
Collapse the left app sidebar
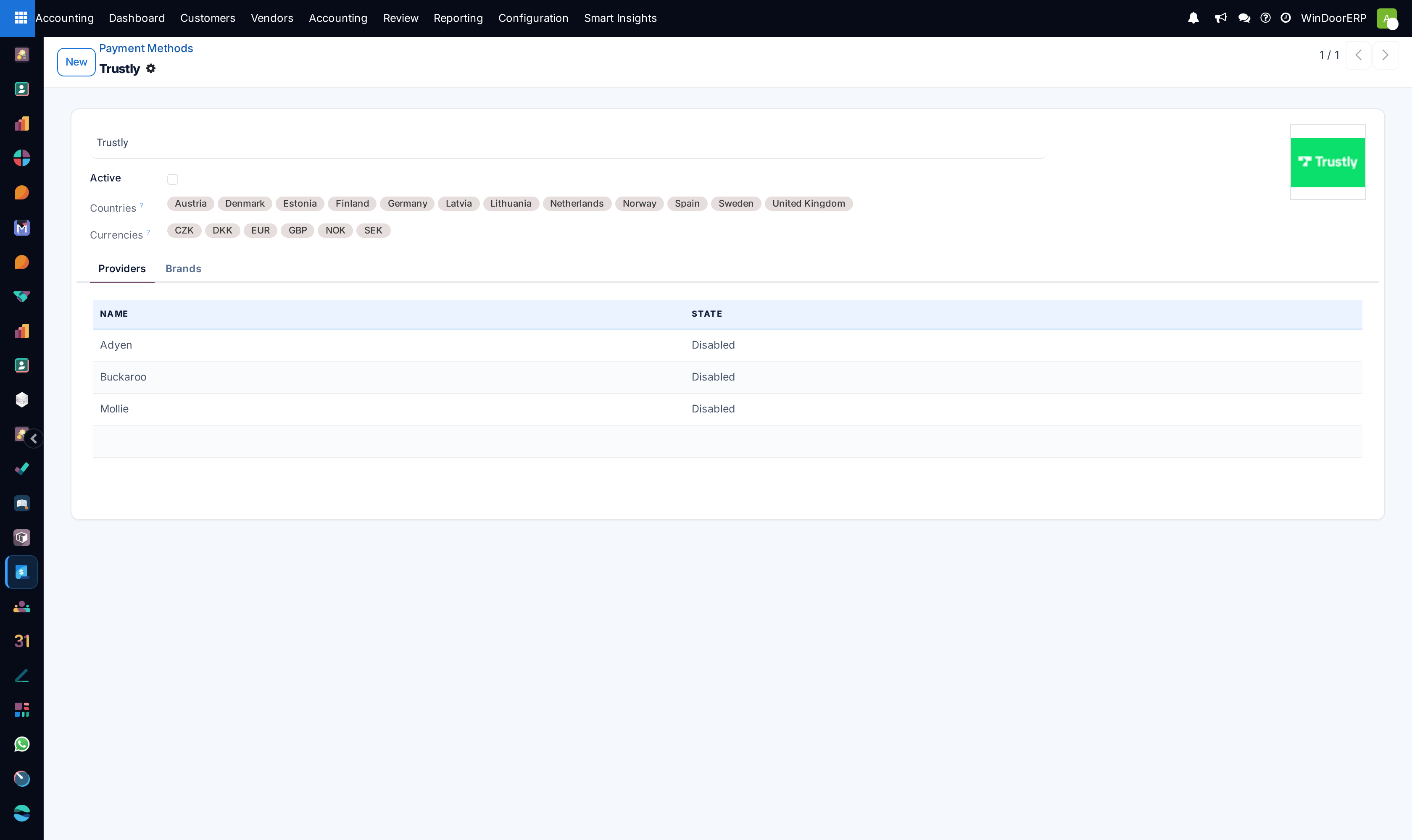pyautogui.click(x=34, y=438)
